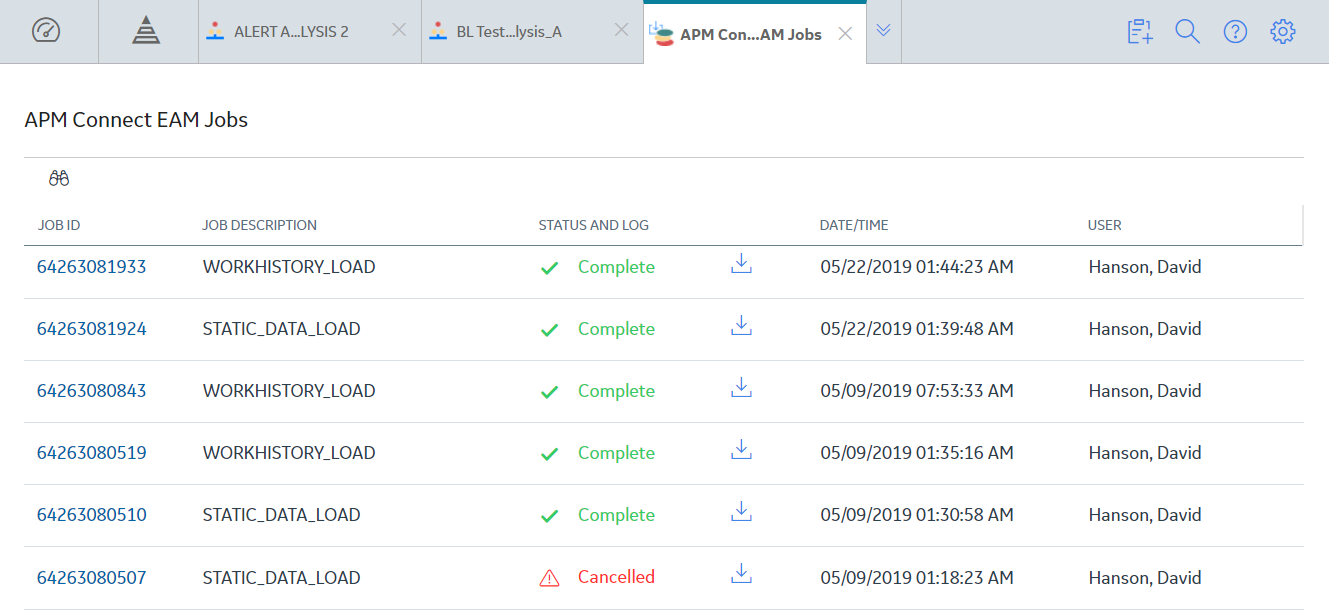Open job ID 64263080519 link
The image size is (1329, 612).
coord(92,453)
